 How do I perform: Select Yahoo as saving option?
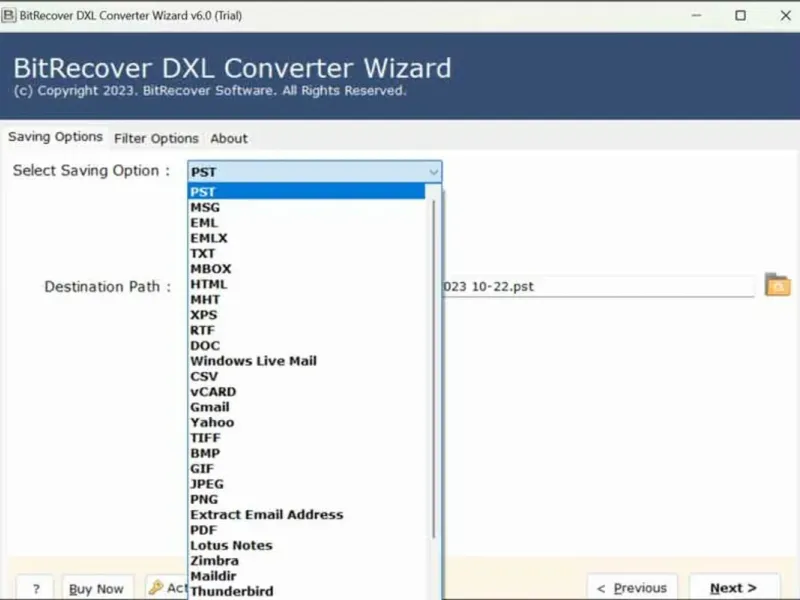click(x=307, y=422)
